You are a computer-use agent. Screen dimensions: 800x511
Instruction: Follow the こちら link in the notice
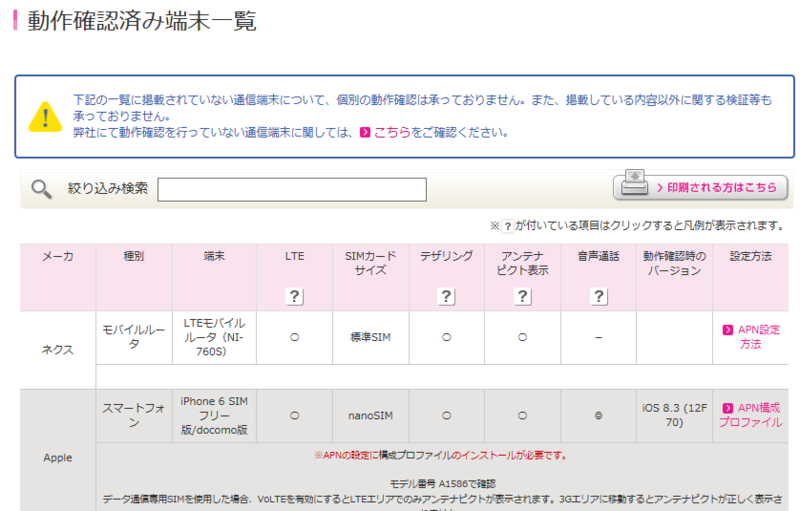pyautogui.click(x=392, y=133)
